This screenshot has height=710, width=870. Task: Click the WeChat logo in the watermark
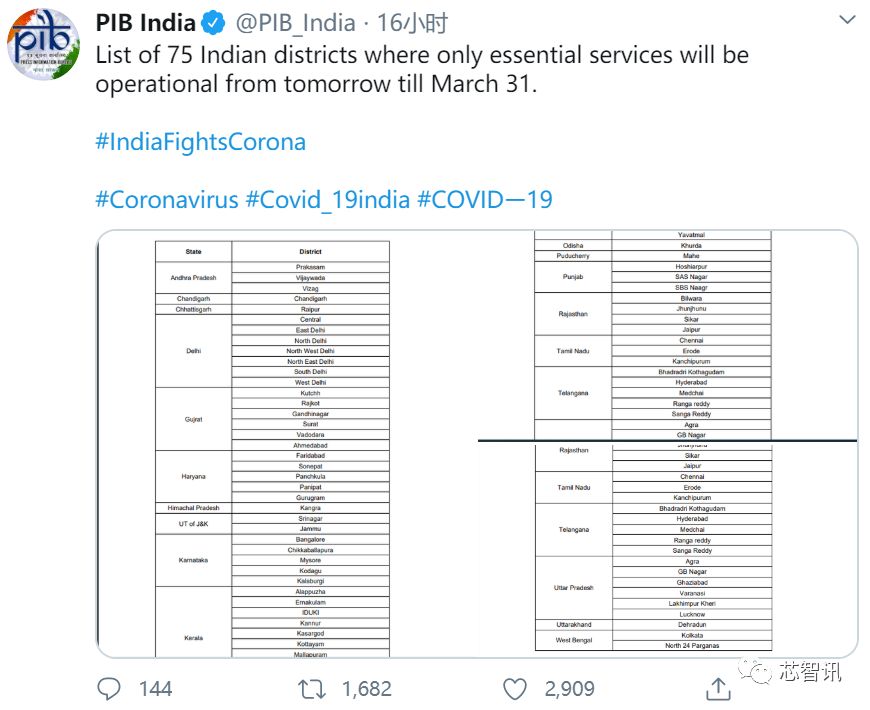point(760,669)
